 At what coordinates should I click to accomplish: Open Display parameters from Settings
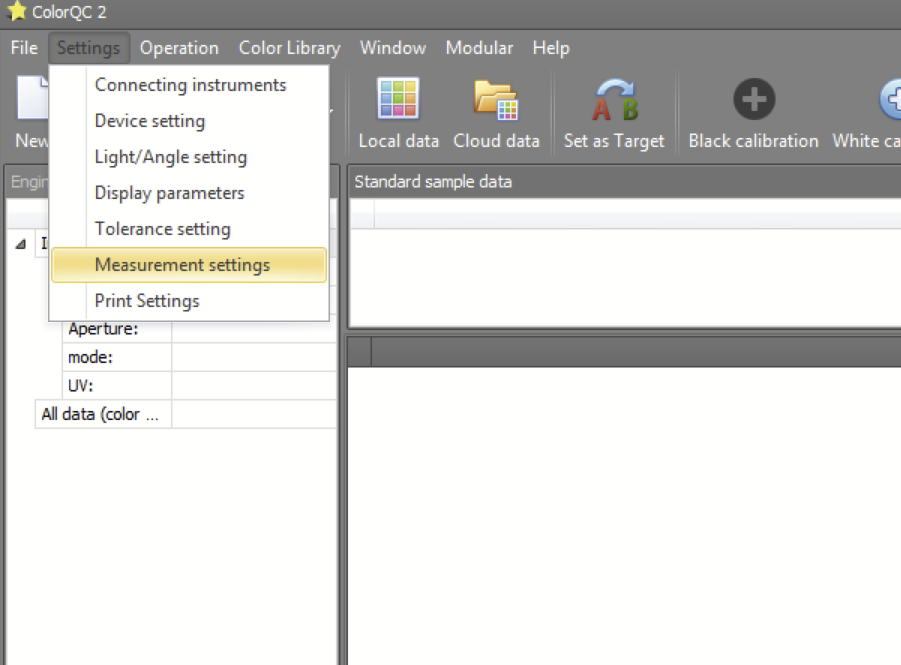click(x=169, y=193)
